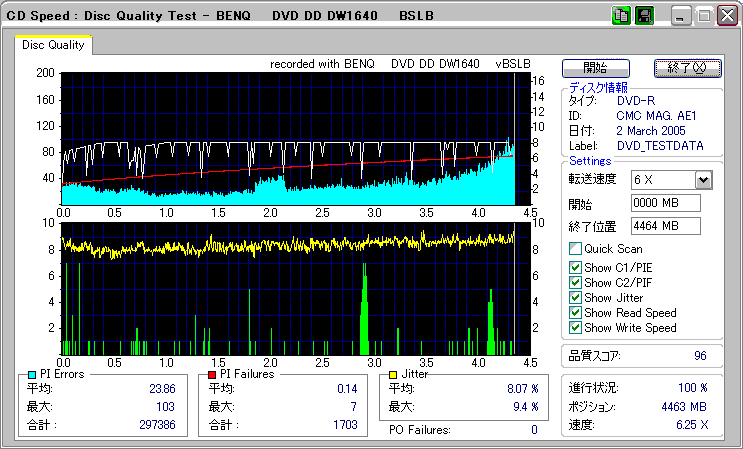The width and height of the screenshot is (743, 449).
Task: Switch to the Disc Quality tab
Action: coord(53,45)
